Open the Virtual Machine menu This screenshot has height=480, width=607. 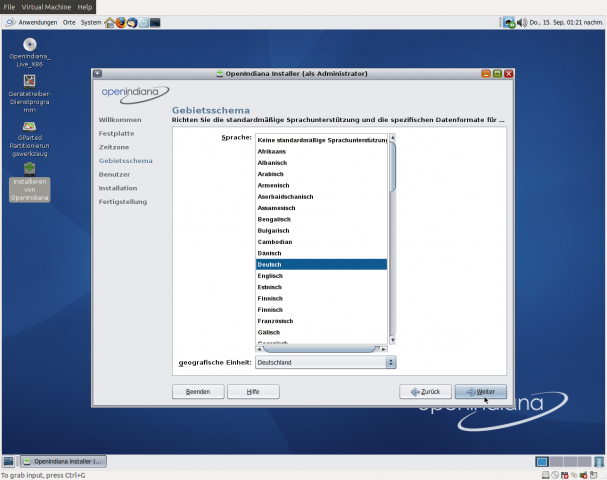click(49, 7)
